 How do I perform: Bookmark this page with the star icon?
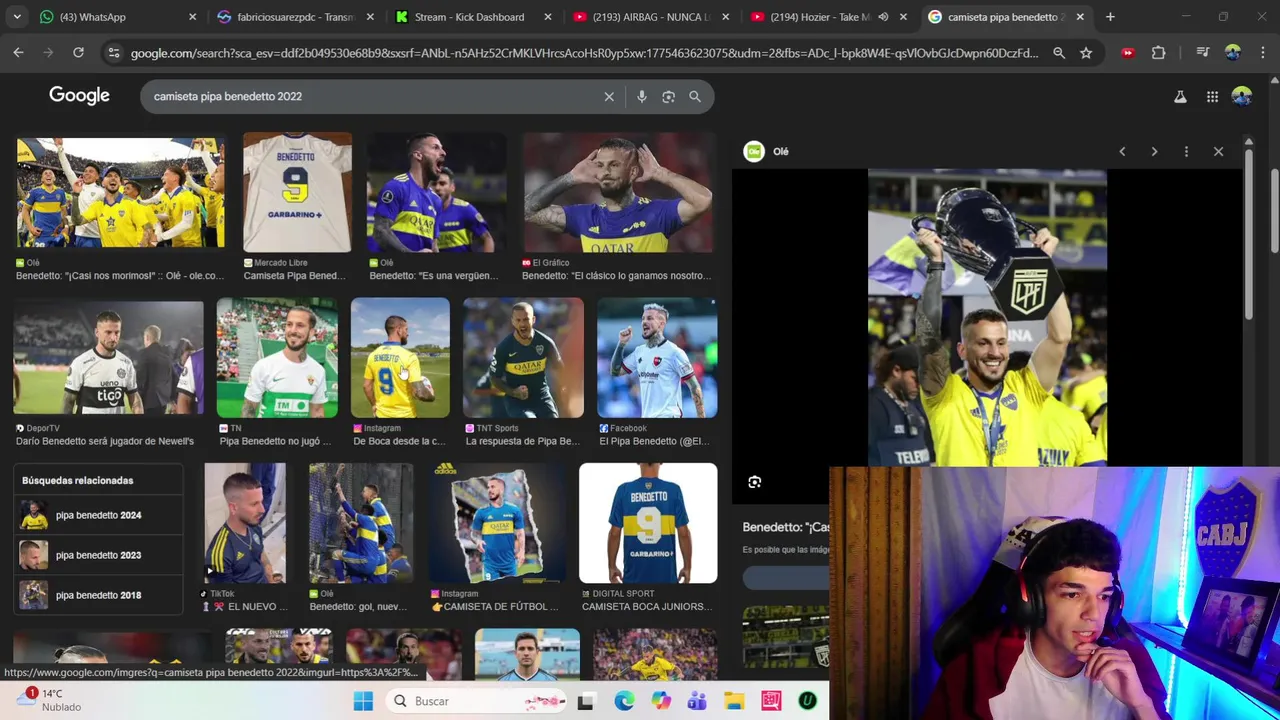click(x=1086, y=53)
